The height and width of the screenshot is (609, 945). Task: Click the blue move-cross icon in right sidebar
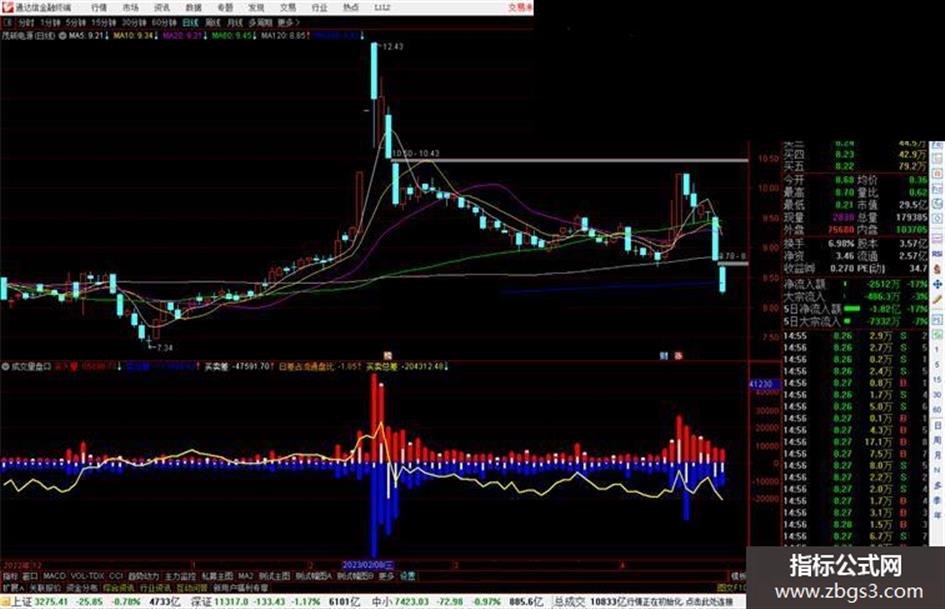point(937,283)
